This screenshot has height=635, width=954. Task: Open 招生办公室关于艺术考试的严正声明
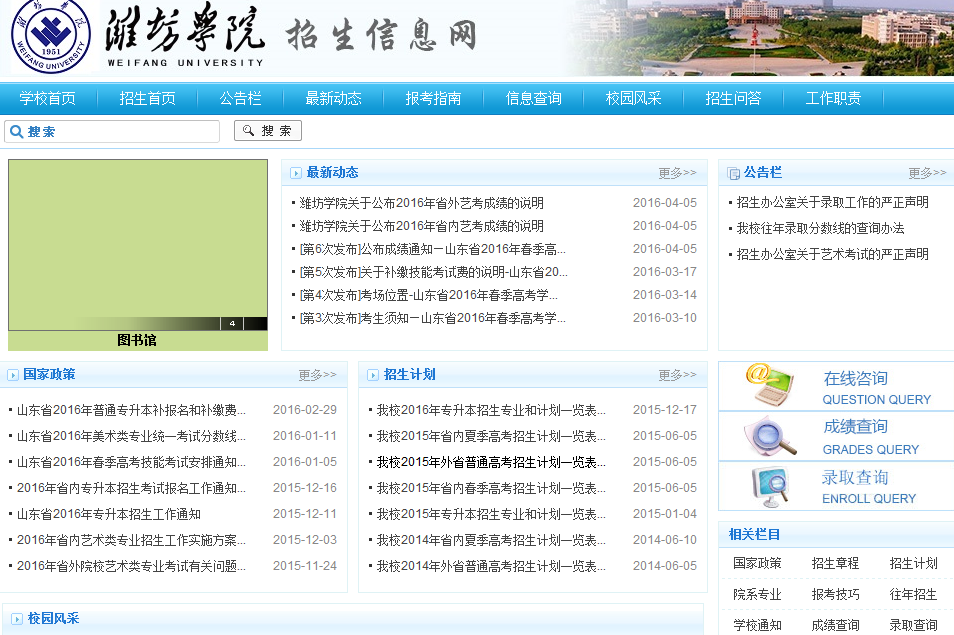coord(832,254)
